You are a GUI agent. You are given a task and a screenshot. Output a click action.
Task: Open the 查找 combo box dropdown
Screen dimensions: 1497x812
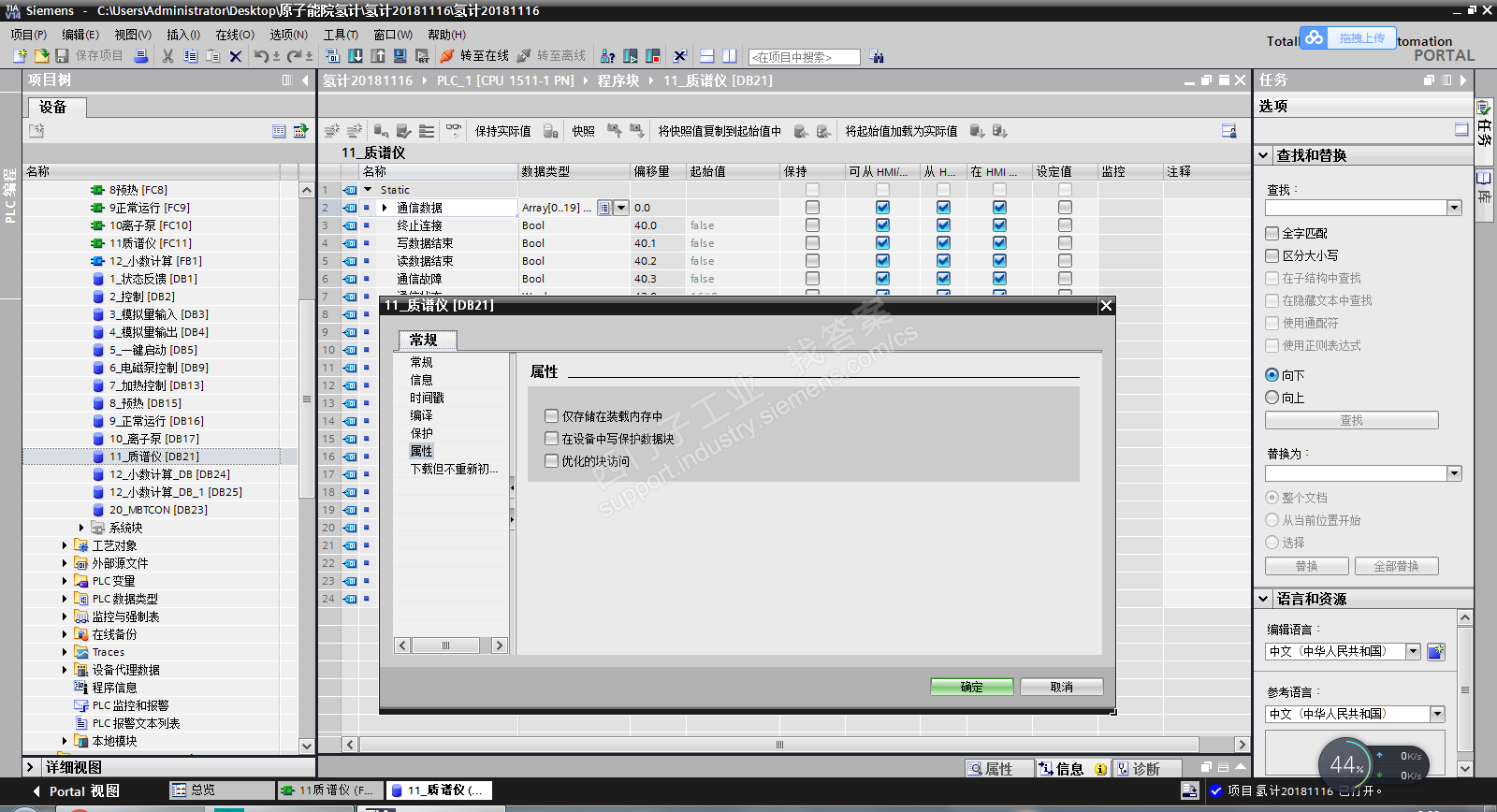1454,208
